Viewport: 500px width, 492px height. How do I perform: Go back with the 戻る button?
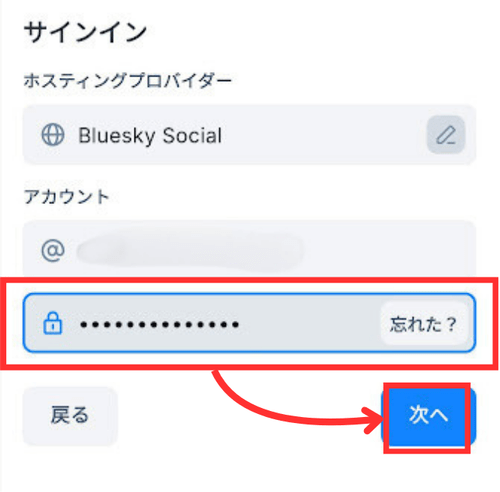(x=70, y=415)
